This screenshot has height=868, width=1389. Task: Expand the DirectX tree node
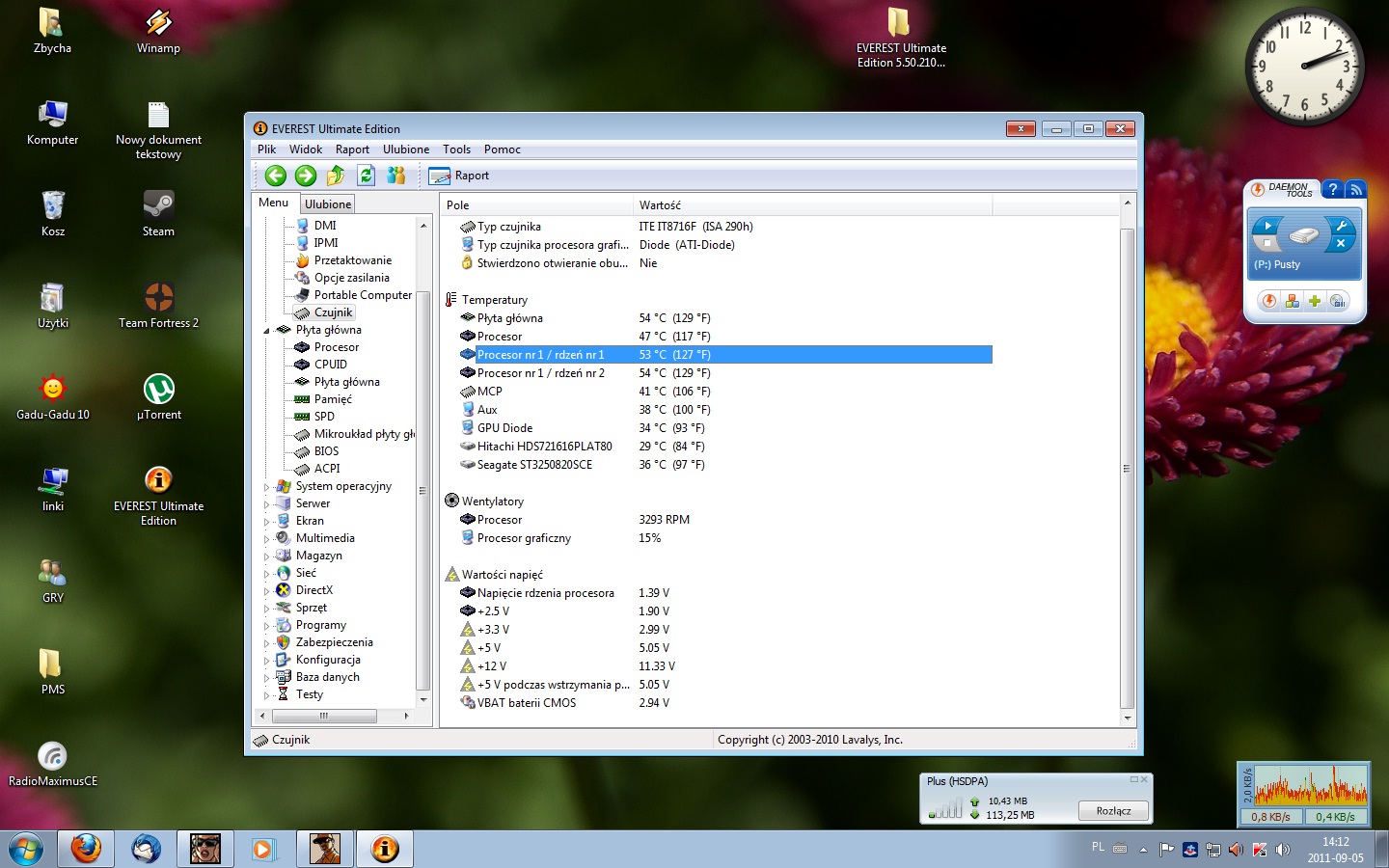pyautogui.click(x=267, y=591)
